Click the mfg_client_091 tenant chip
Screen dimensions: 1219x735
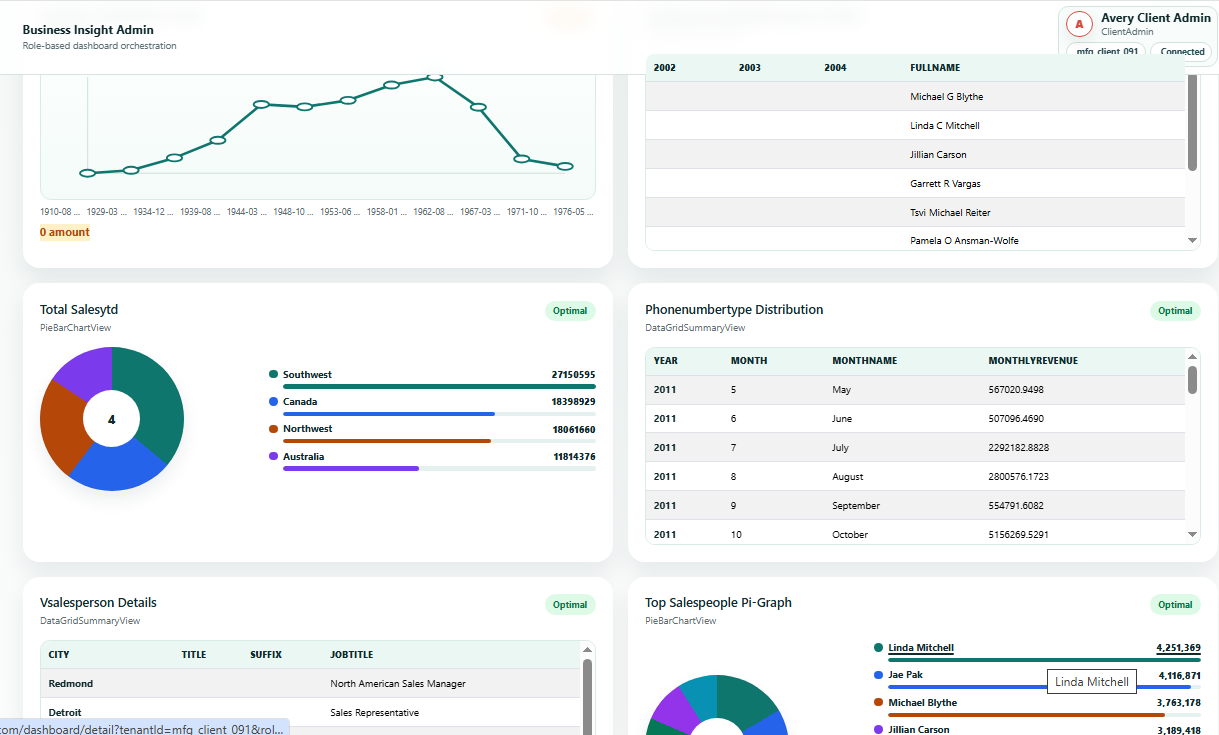1107,51
